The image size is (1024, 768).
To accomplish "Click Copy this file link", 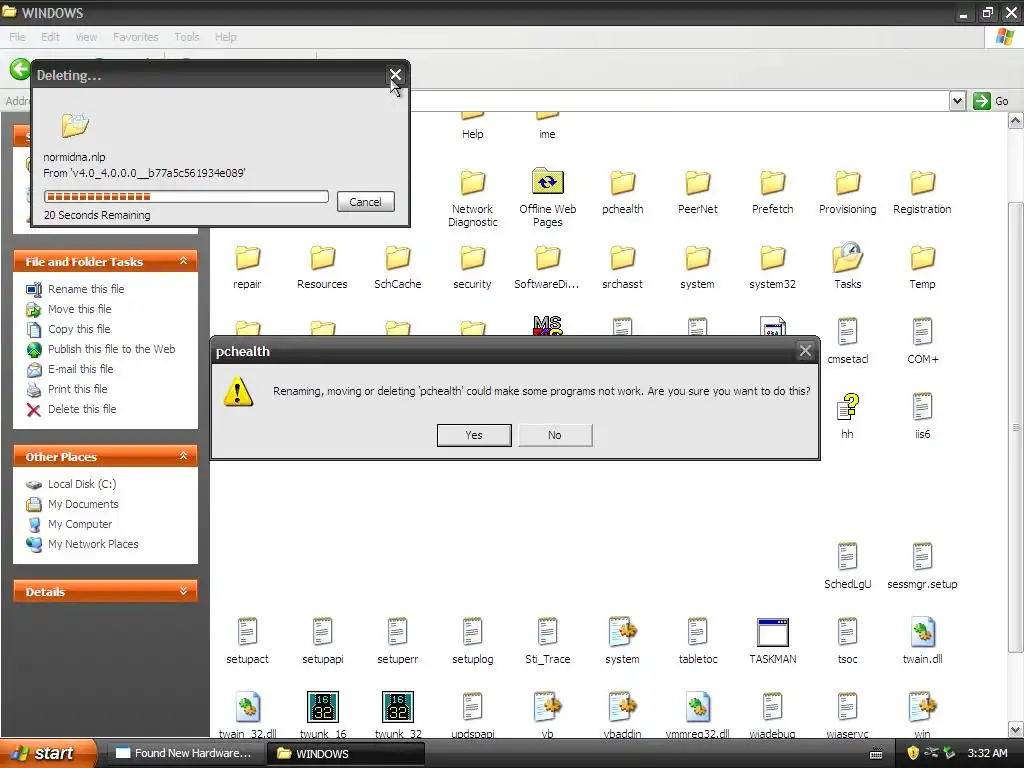I will 79,329.
